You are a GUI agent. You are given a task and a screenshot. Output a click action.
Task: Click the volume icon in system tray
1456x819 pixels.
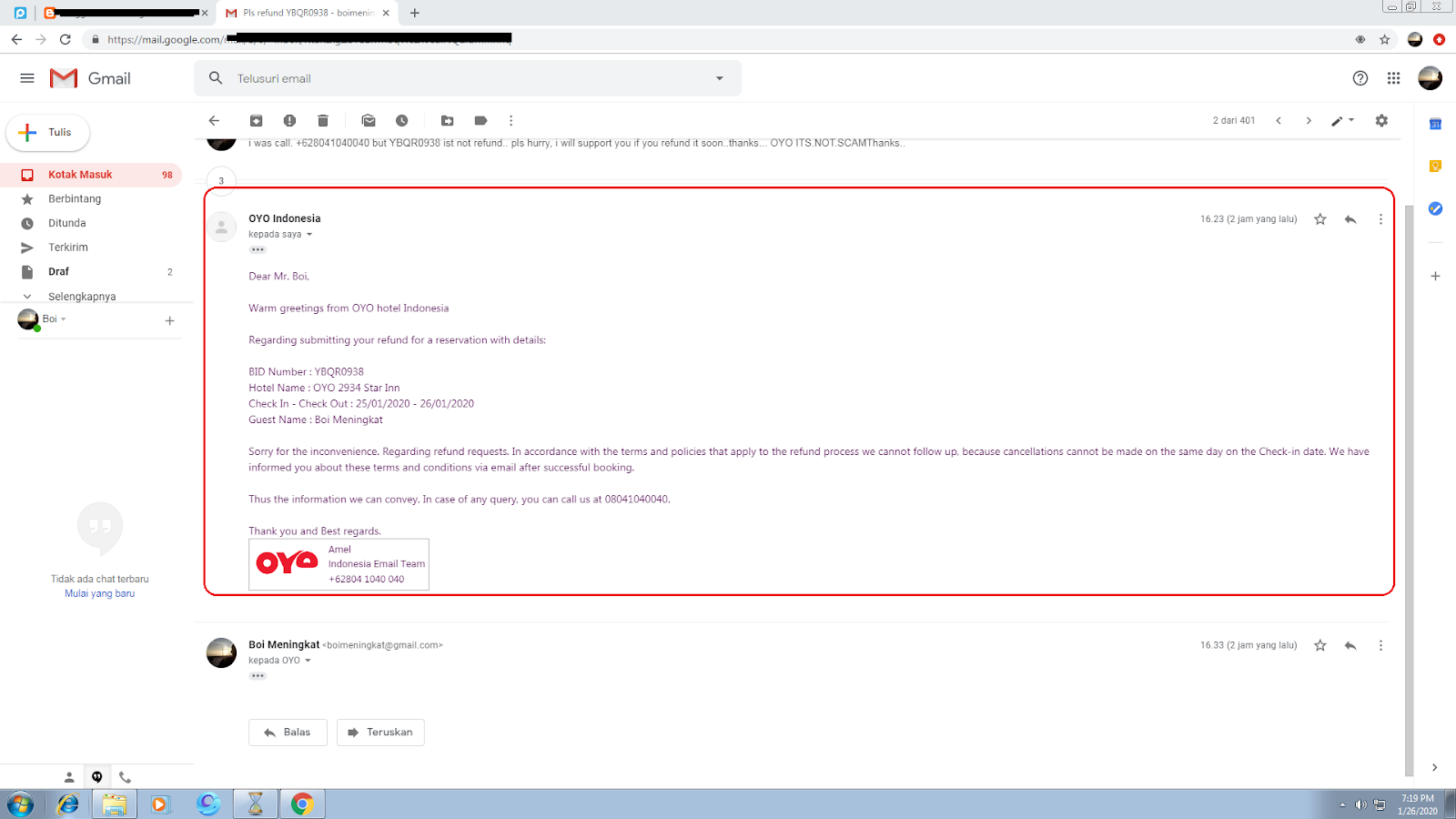tap(1360, 804)
